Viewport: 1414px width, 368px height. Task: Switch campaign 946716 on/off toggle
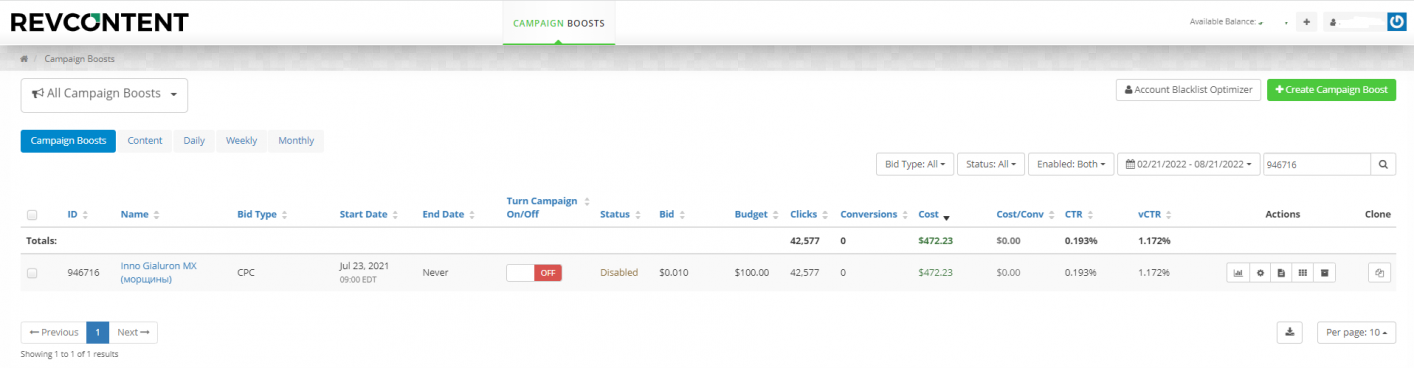click(534, 272)
